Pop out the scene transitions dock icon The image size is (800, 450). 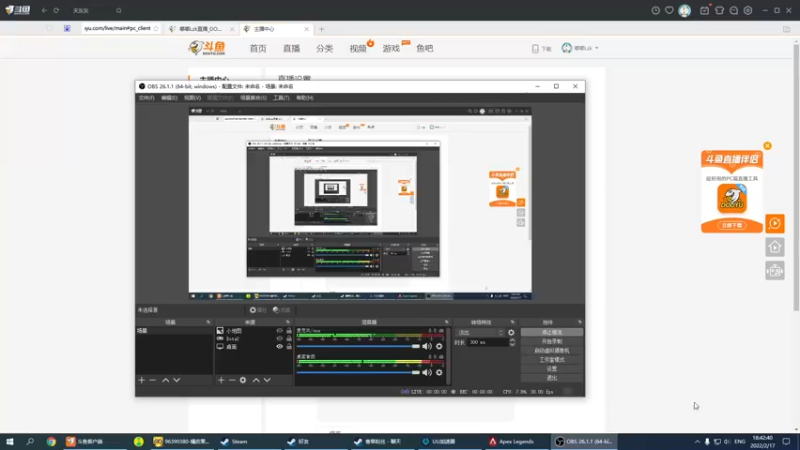pyautogui.click(x=512, y=322)
